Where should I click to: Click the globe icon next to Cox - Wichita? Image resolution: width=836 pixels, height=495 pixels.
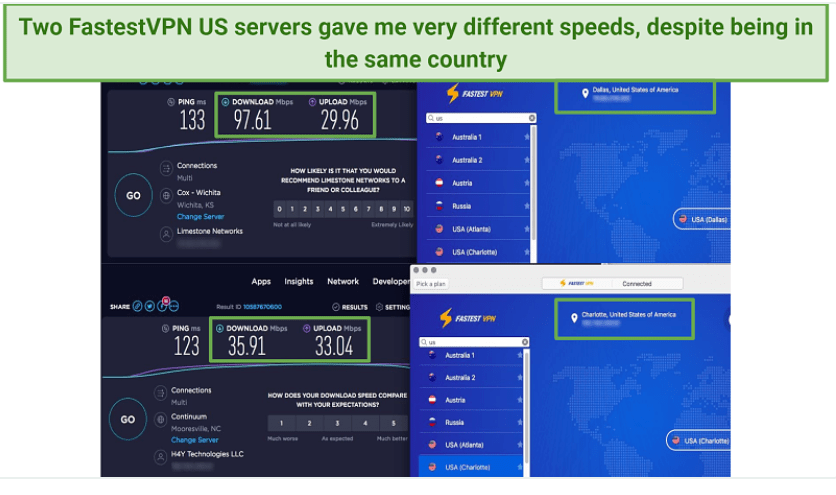coord(164,192)
